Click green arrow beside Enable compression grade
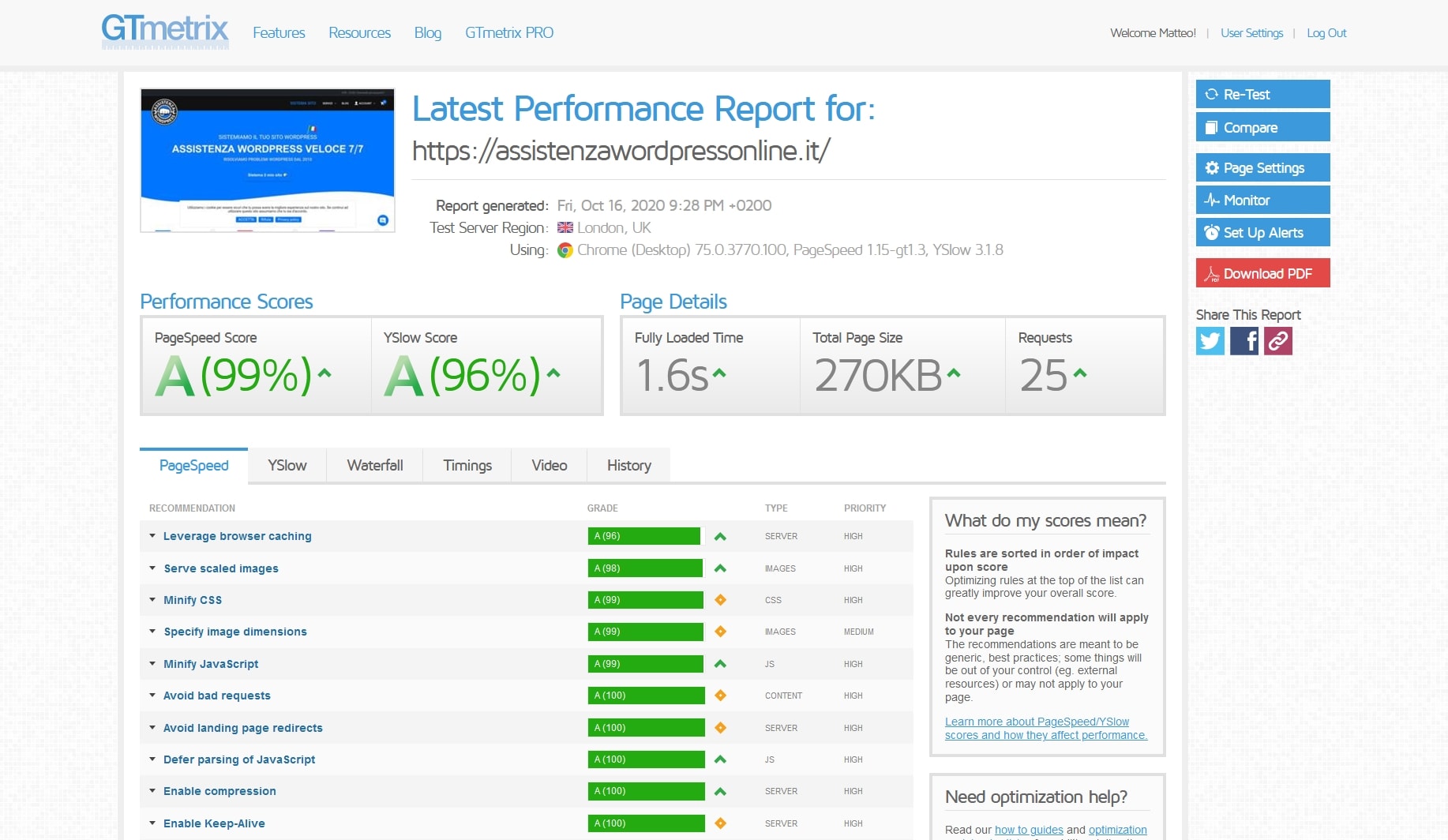1448x840 pixels. click(x=720, y=791)
